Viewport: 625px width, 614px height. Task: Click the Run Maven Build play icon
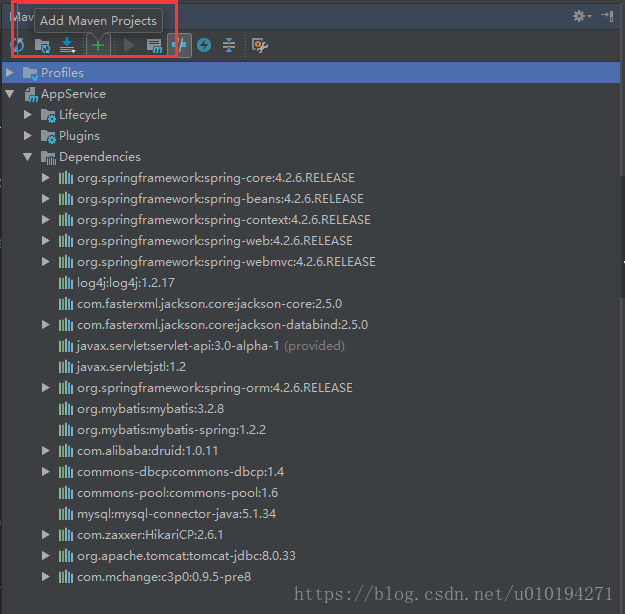pyautogui.click(x=129, y=45)
